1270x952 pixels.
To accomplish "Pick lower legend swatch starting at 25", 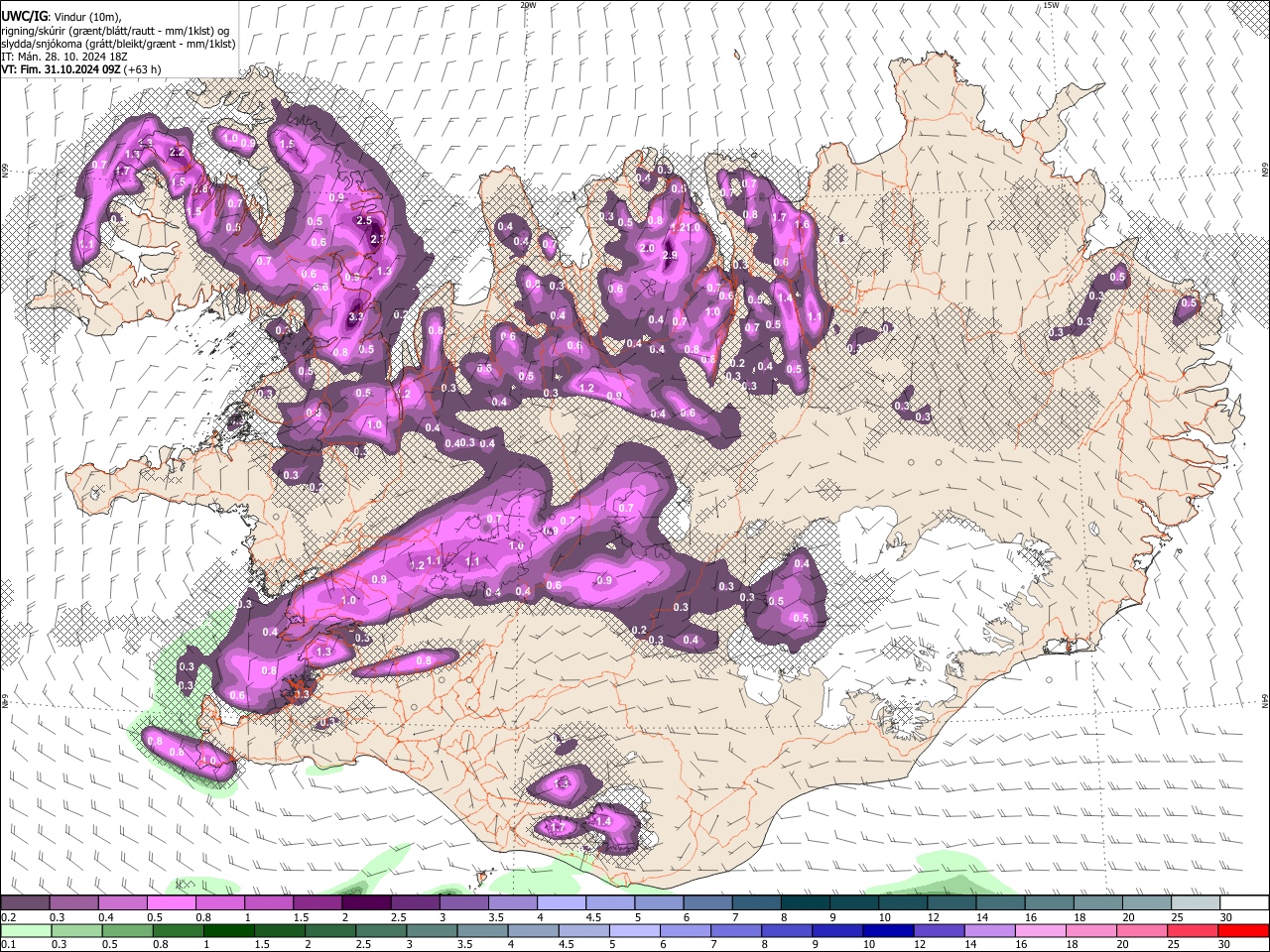I will click(x=1194, y=930).
